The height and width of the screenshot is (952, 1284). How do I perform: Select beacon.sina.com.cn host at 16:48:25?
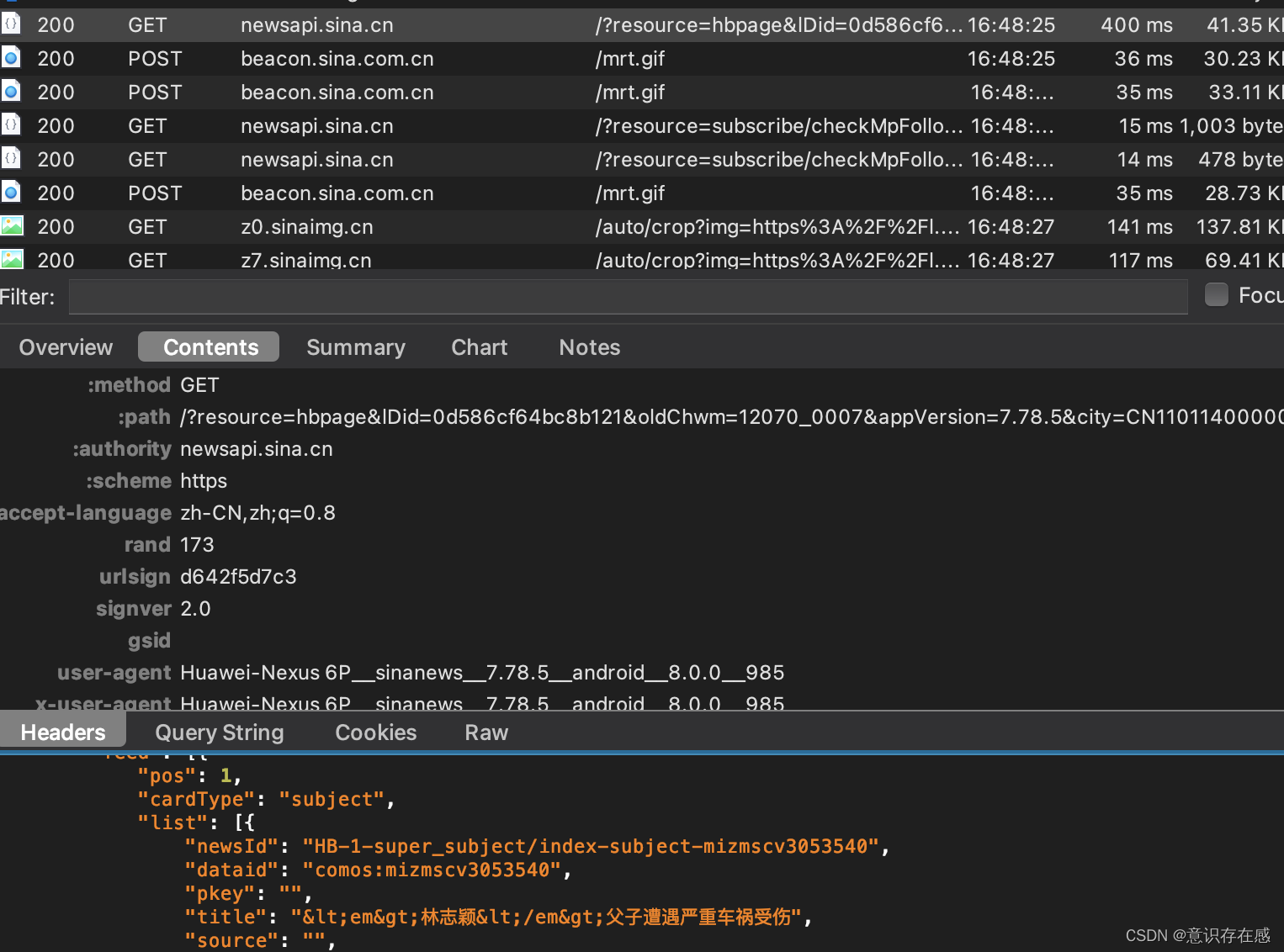(x=337, y=59)
